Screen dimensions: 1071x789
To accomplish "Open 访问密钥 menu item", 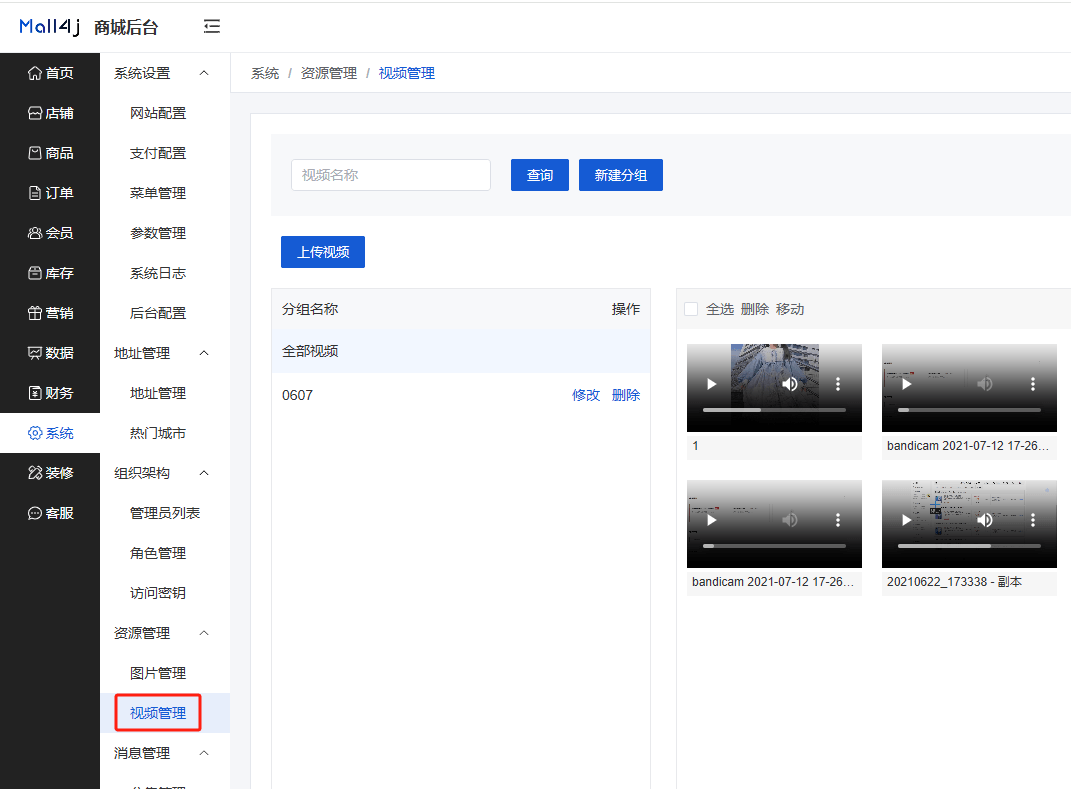I will coord(158,593).
